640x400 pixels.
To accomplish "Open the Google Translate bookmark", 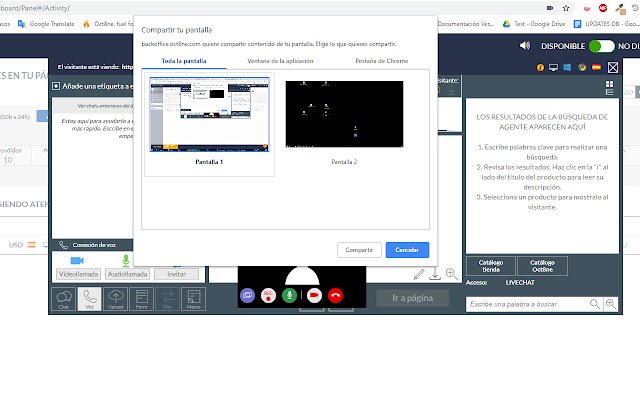I will click(46, 24).
